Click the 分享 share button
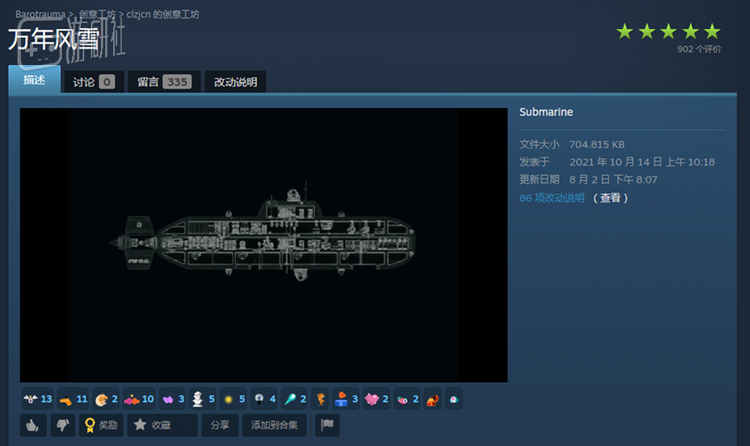The image size is (750, 446). pyautogui.click(x=220, y=425)
